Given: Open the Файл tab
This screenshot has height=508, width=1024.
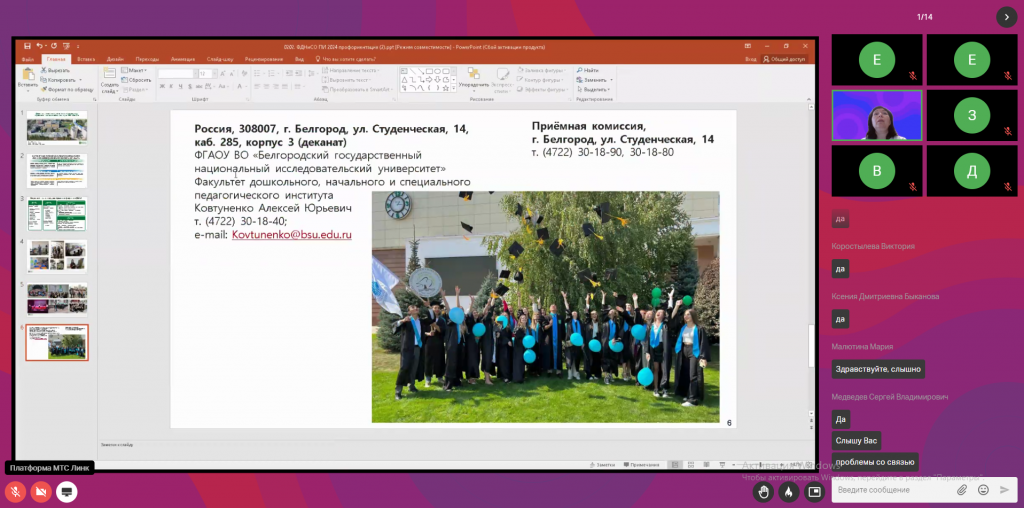Looking at the screenshot, I should point(27,59).
